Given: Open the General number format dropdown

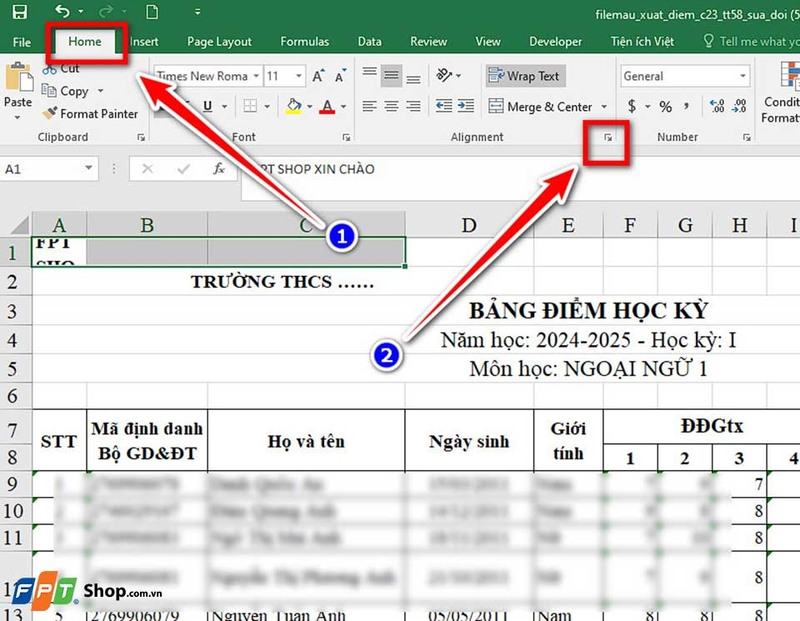Looking at the screenshot, I should coord(745,76).
